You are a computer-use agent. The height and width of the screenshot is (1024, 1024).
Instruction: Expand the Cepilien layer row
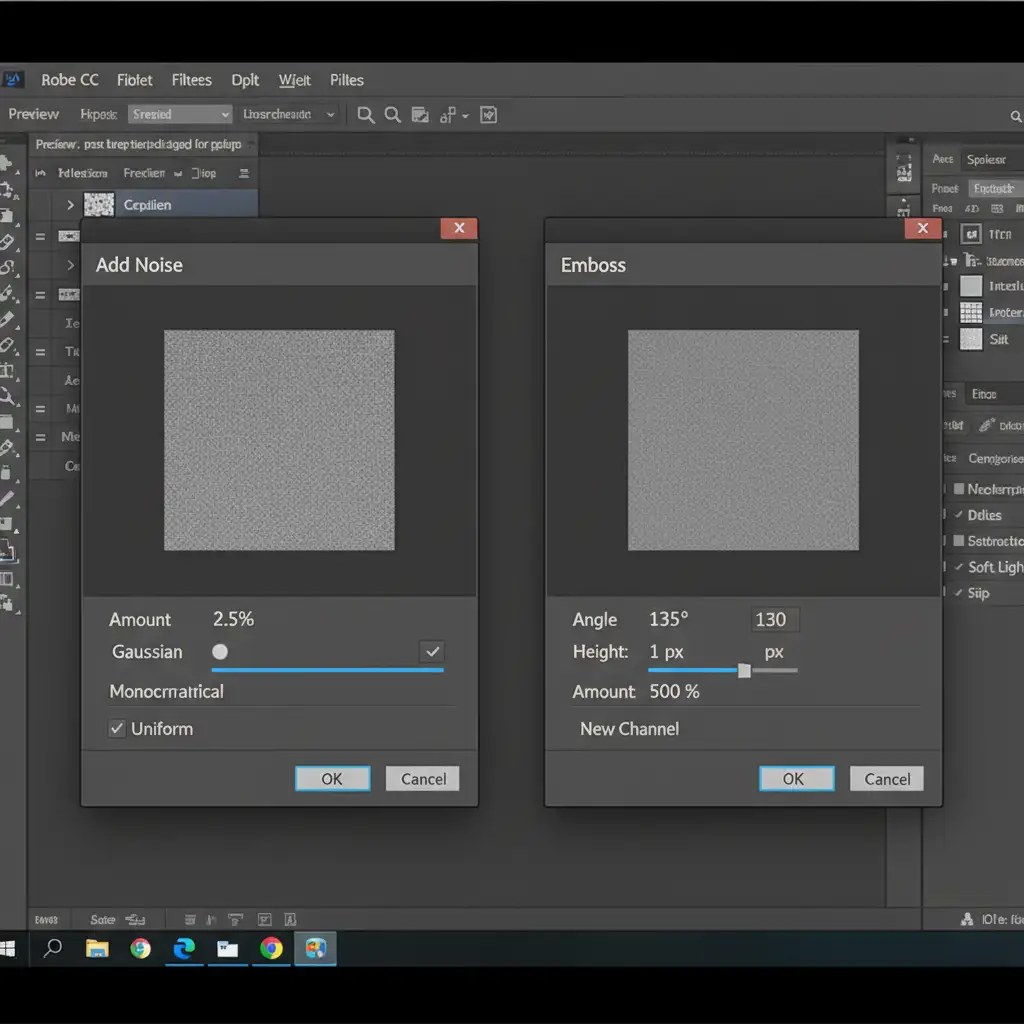point(70,205)
